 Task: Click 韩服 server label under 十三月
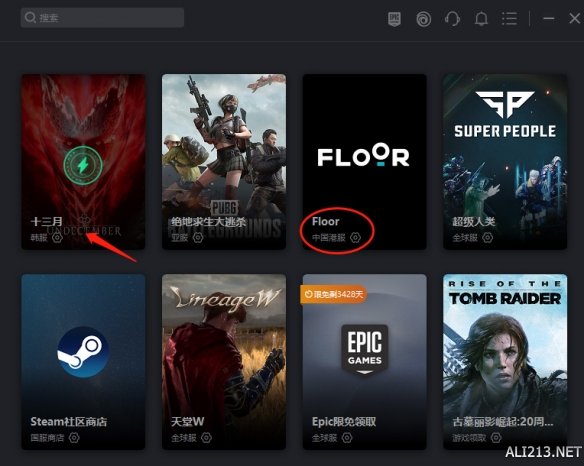[39, 237]
